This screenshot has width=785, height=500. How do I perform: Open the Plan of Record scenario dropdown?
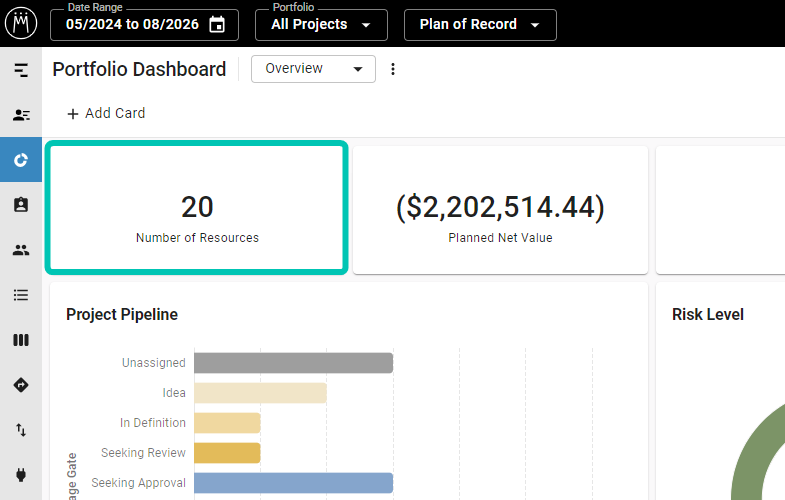480,25
